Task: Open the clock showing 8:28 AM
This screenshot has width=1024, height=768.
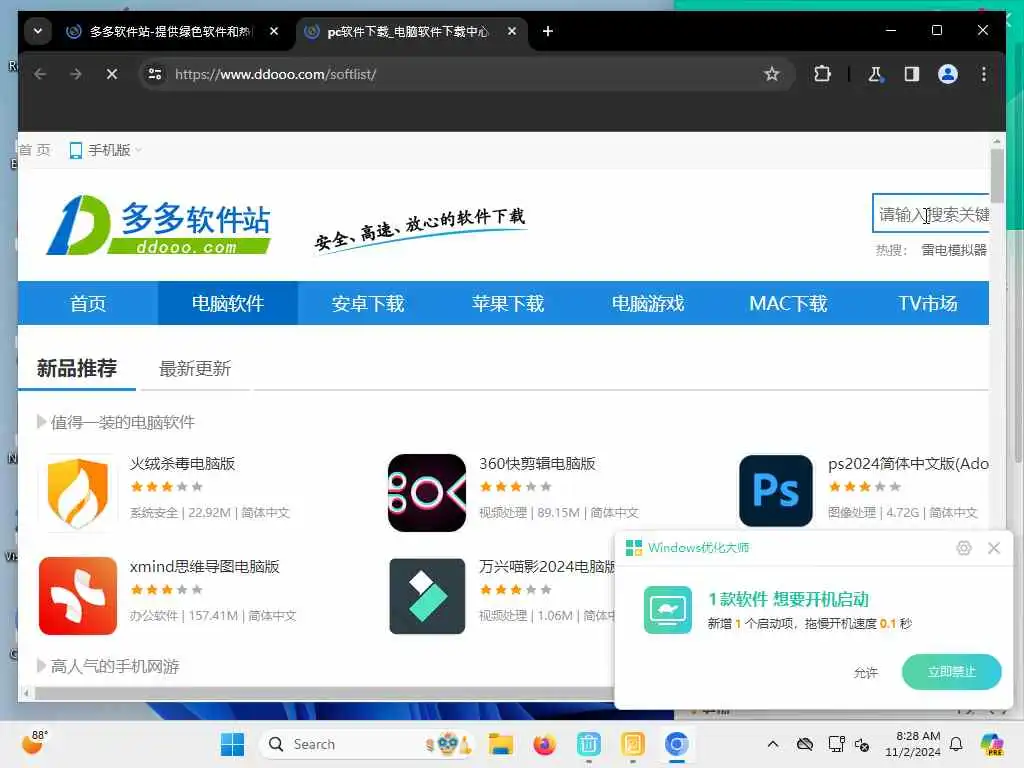Action: [x=912, y=744]
